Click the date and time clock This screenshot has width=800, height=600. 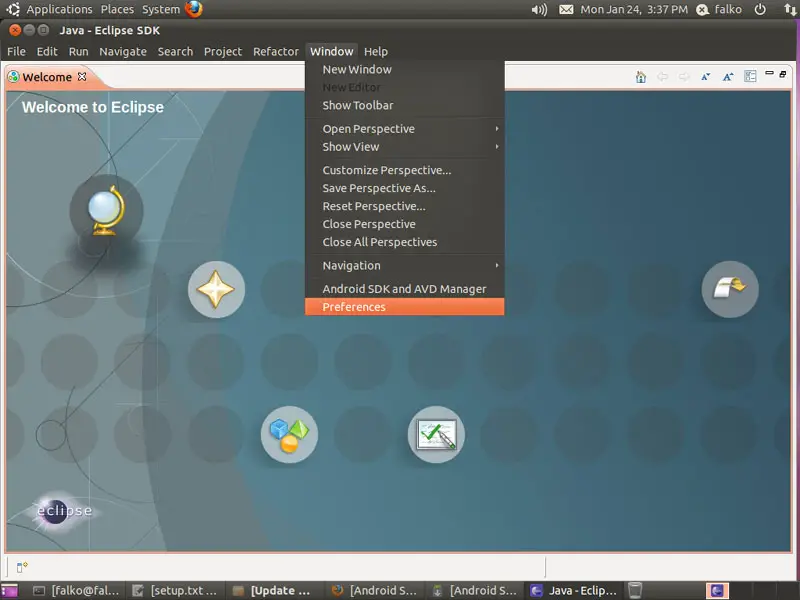pyautogui.click(x=634, y=10)
